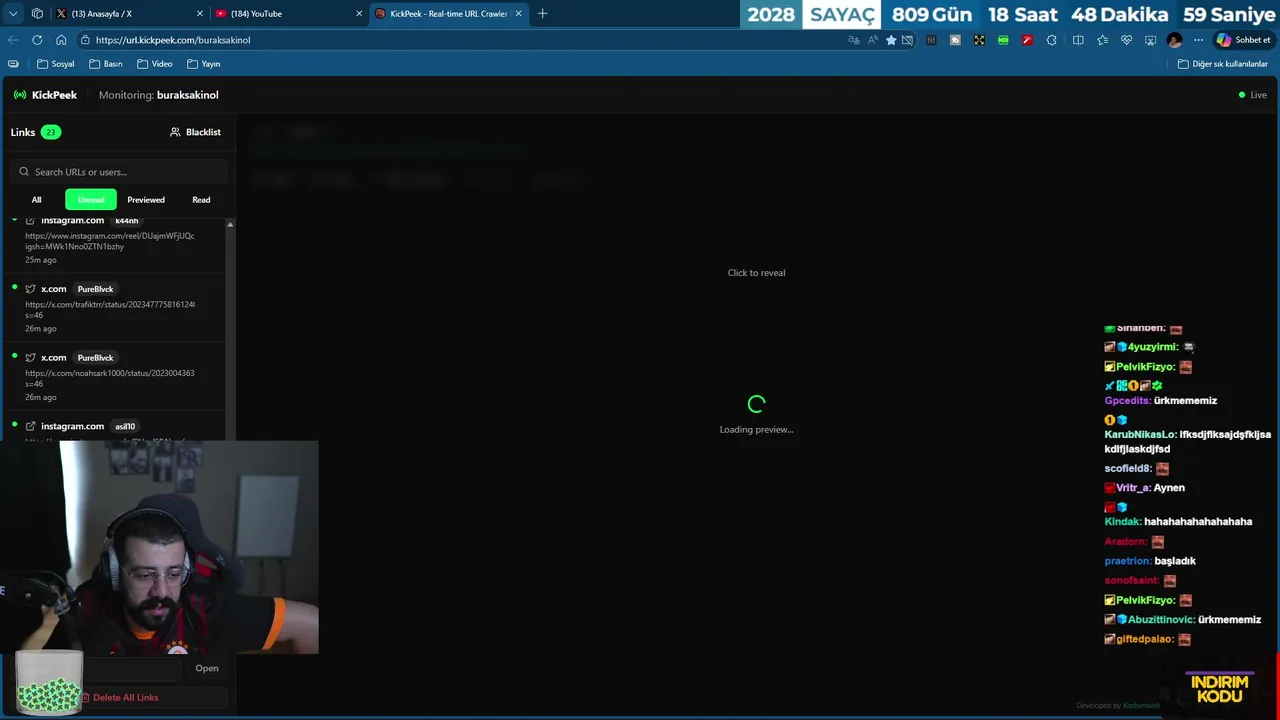
Task: Click the read aloud icon in address bar
Action: click(x=872, y=40)
